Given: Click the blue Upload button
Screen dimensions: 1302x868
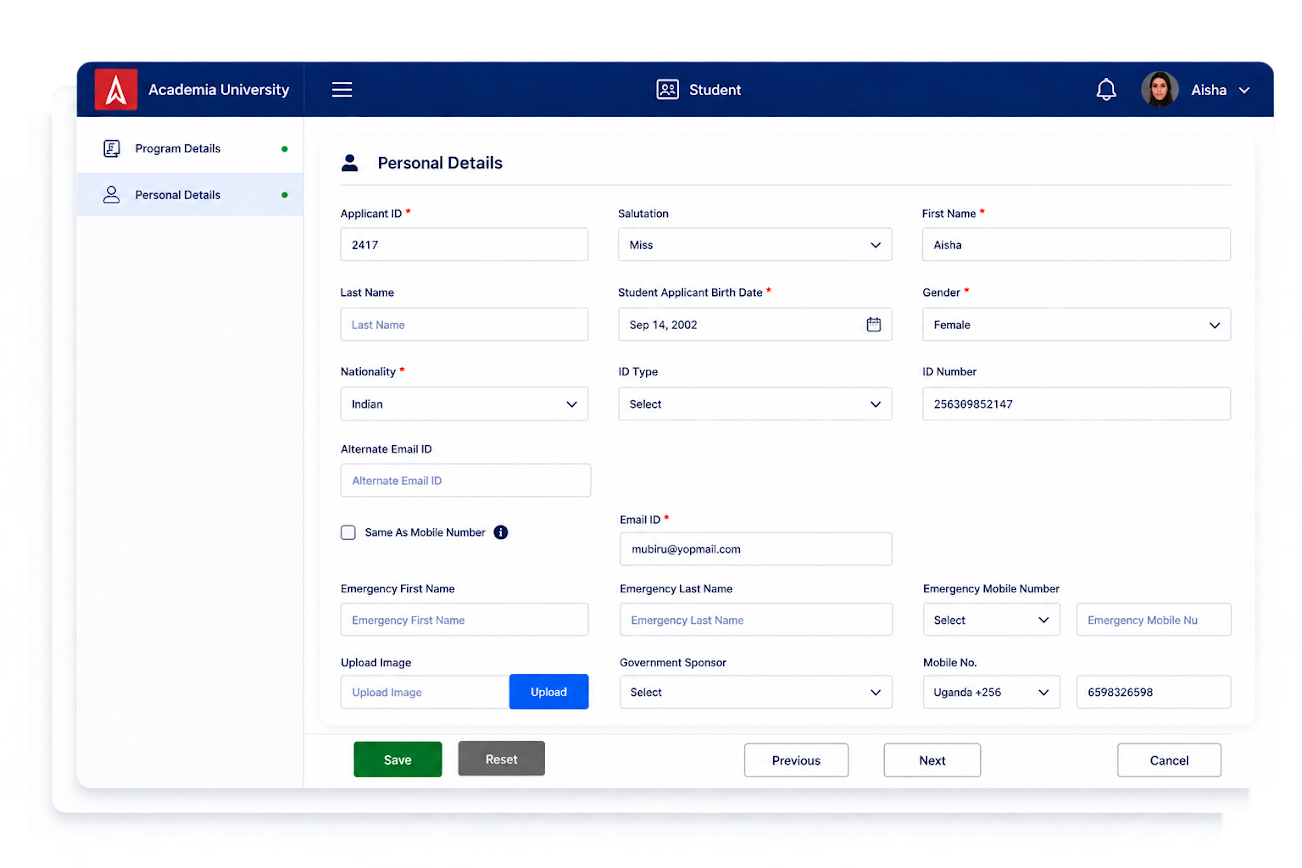Looking at the screenshot, I should (548, 692).
